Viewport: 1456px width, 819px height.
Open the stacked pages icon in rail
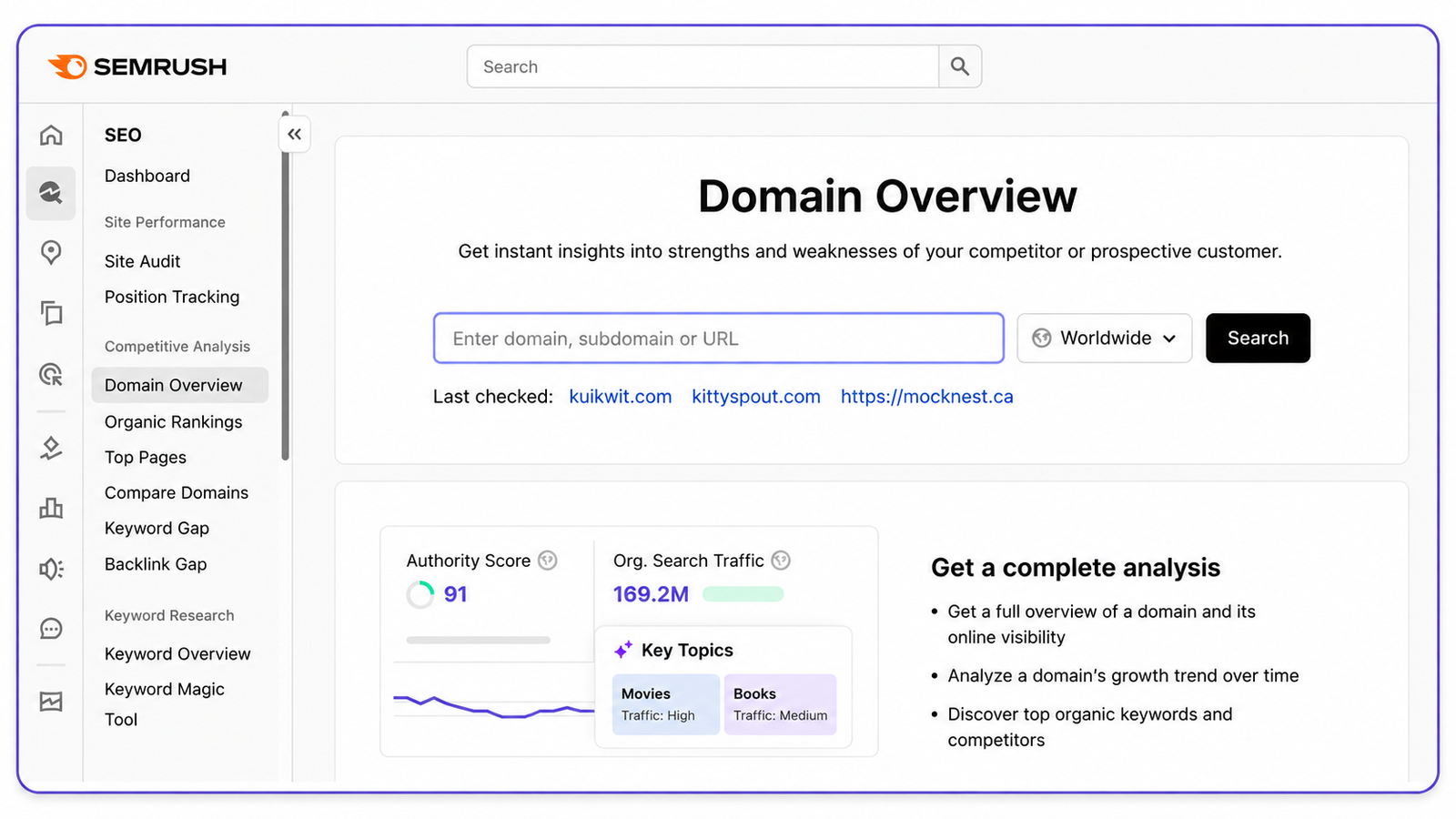[51, 313]
